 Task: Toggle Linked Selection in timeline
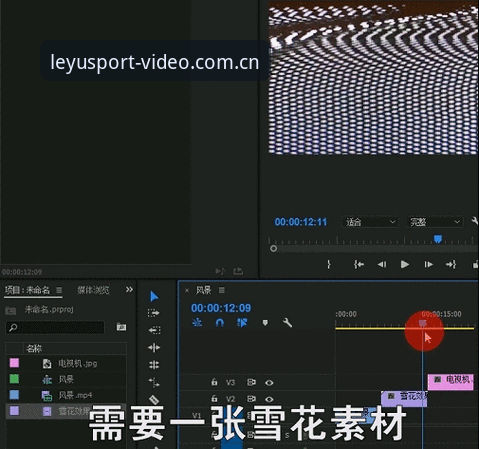[x=242, y=323]
